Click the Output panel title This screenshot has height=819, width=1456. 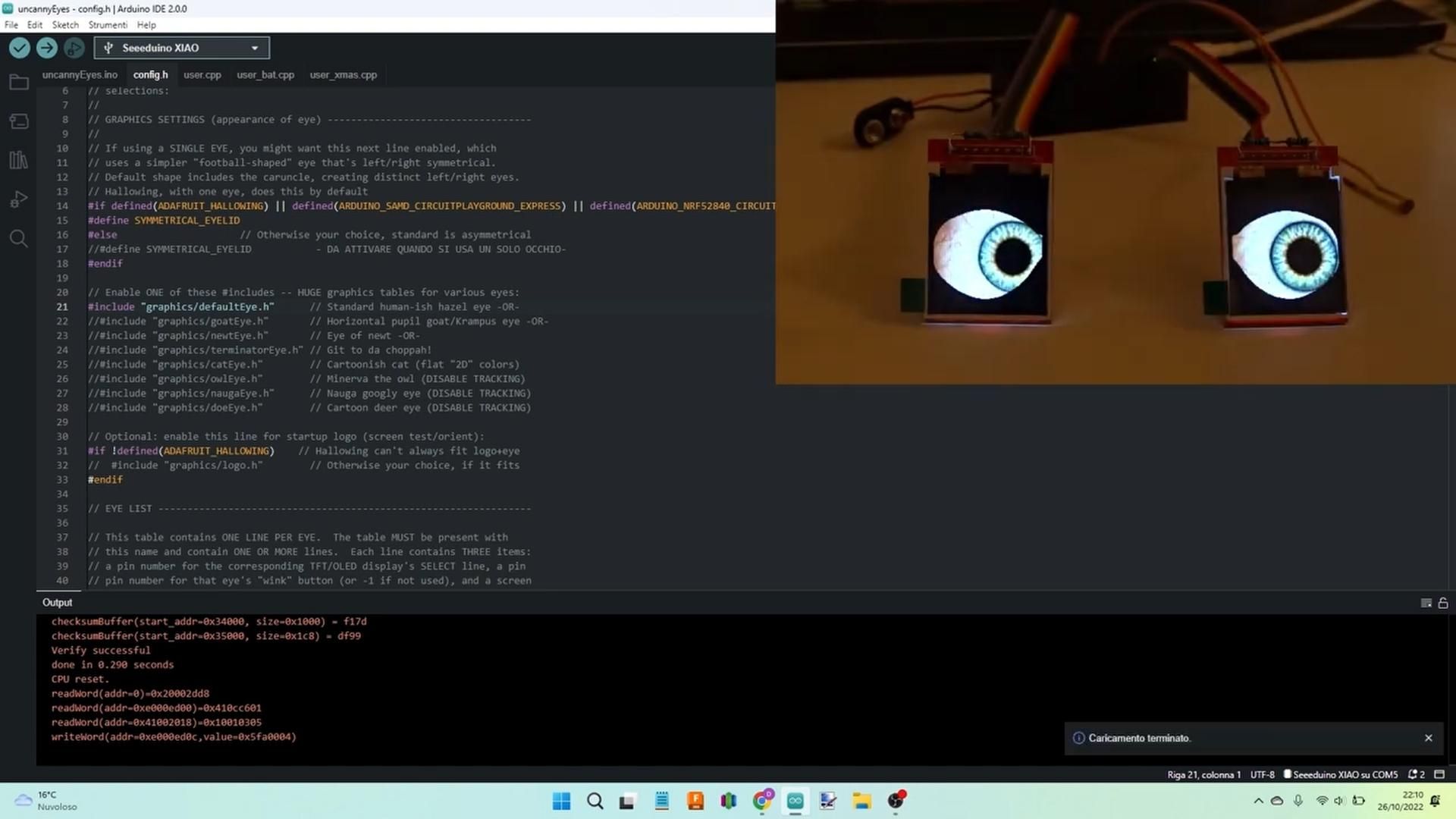tap(57, 602)
